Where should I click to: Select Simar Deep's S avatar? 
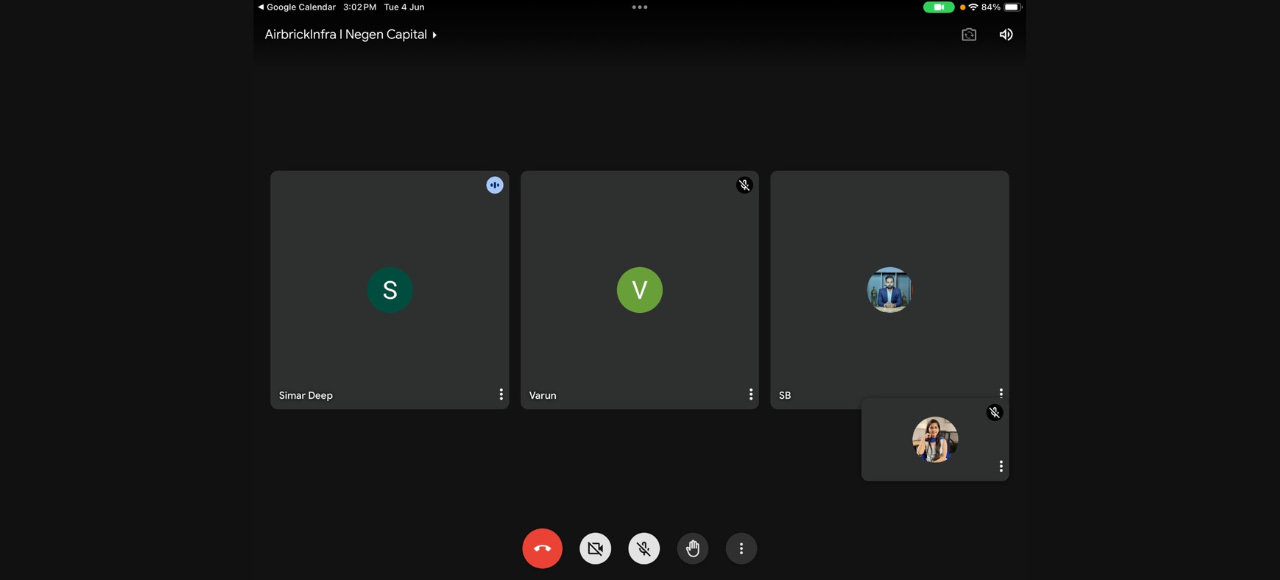click(x=390, y=290)
